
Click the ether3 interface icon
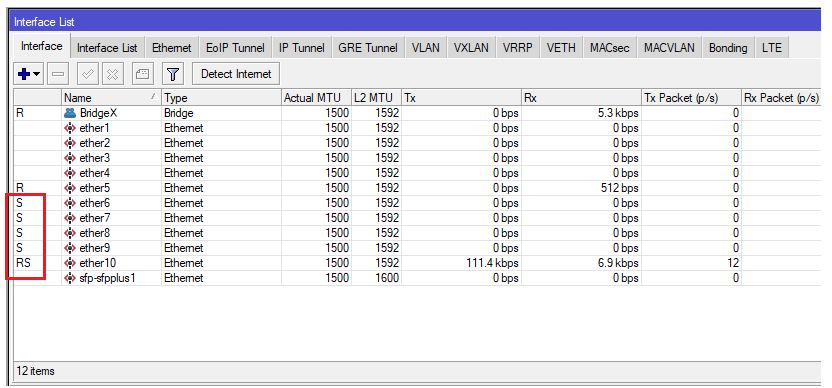[70, 158]
